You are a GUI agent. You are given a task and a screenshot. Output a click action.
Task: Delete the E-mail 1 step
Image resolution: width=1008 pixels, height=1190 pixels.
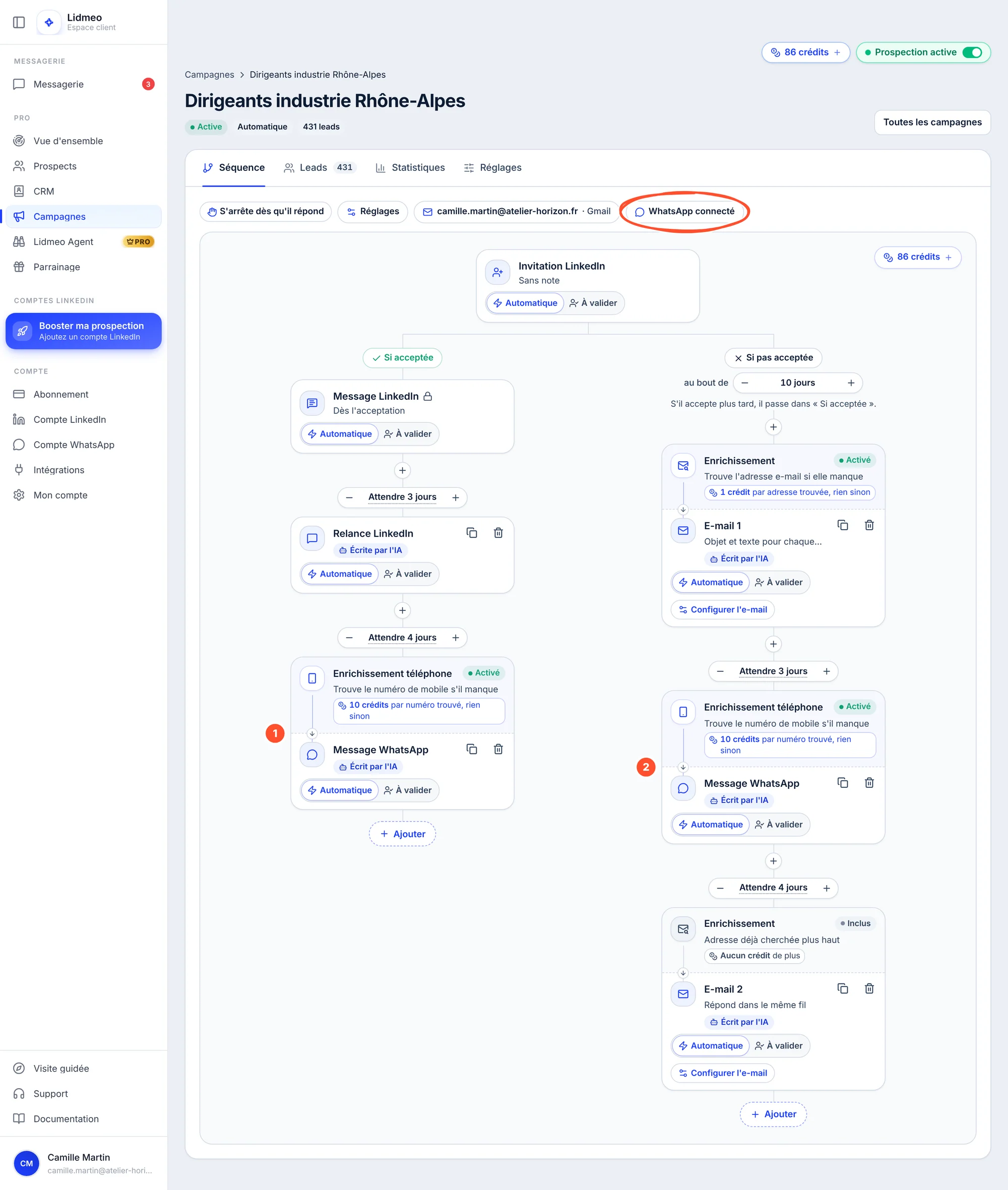(868, 525)
